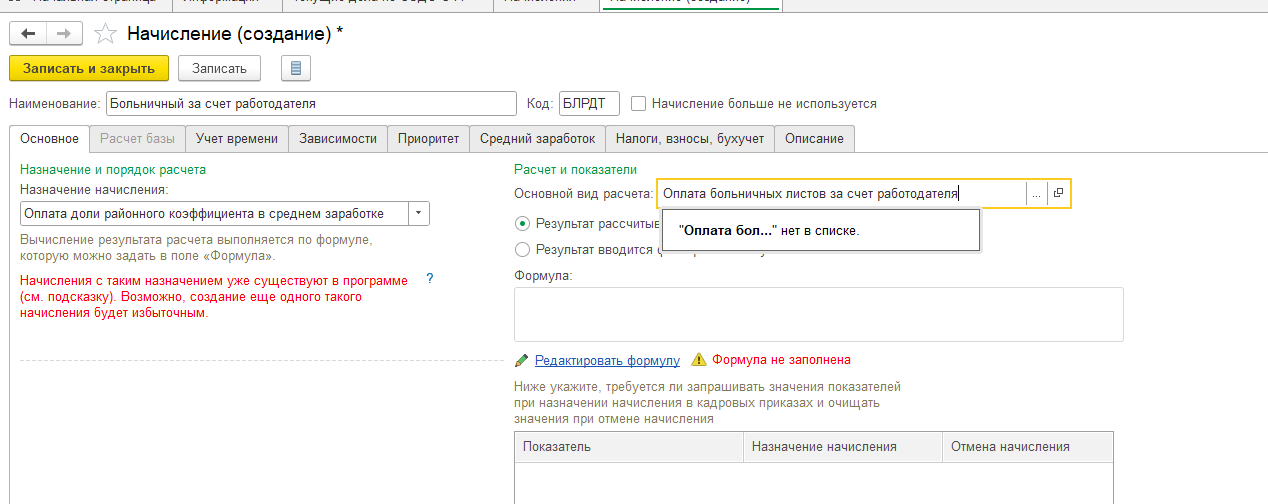
Task: Click the forward navigation arrow
Action: click(x=63, y=34)
